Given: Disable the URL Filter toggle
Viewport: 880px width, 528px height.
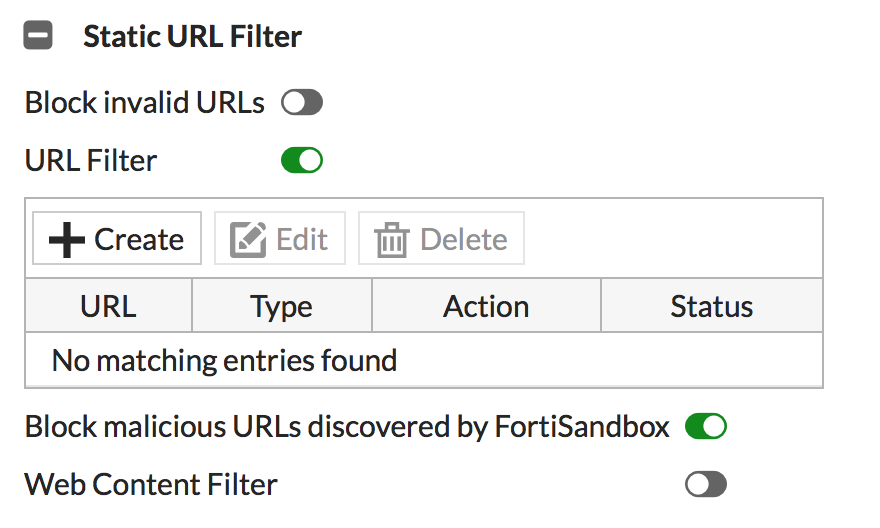Looking at the screenshot, I should point(302,160).
